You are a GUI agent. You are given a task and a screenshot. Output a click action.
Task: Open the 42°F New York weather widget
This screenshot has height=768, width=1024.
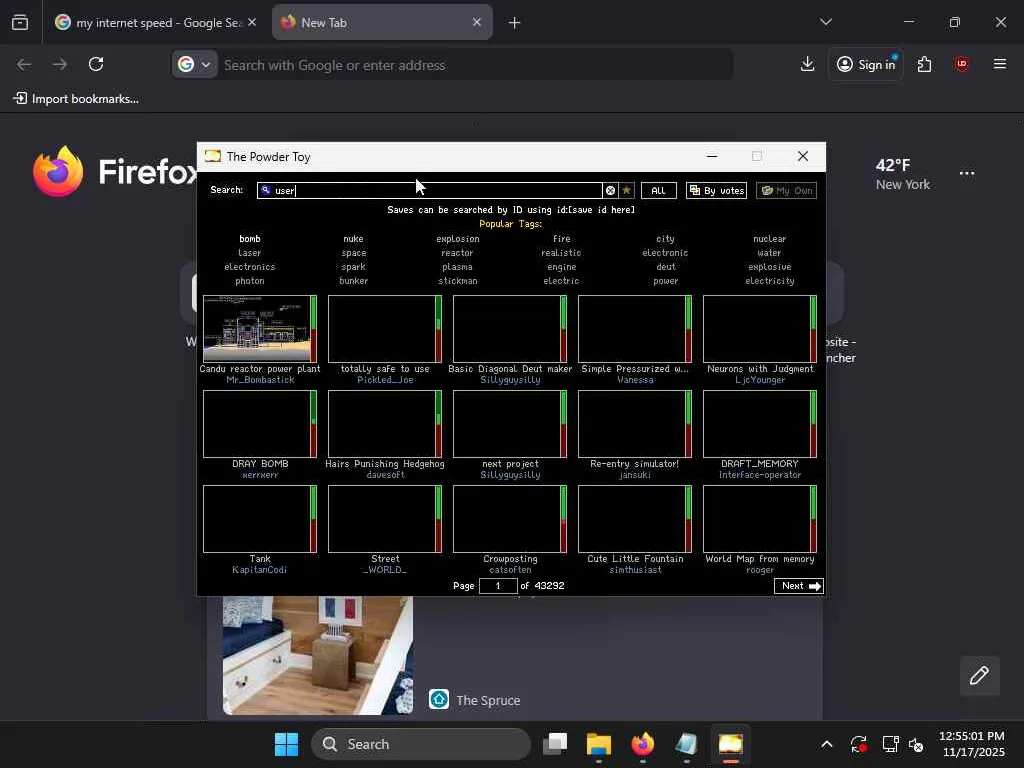point(903,174)
